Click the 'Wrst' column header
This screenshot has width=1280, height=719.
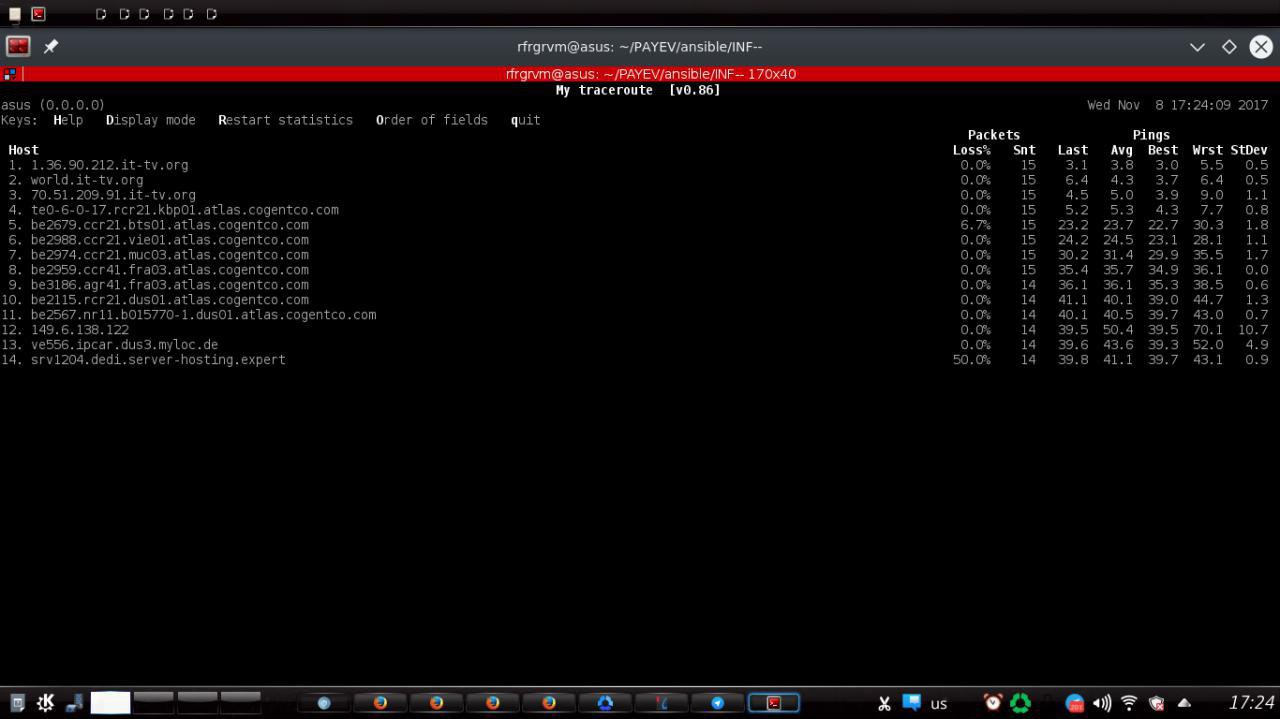point(1208,150)
